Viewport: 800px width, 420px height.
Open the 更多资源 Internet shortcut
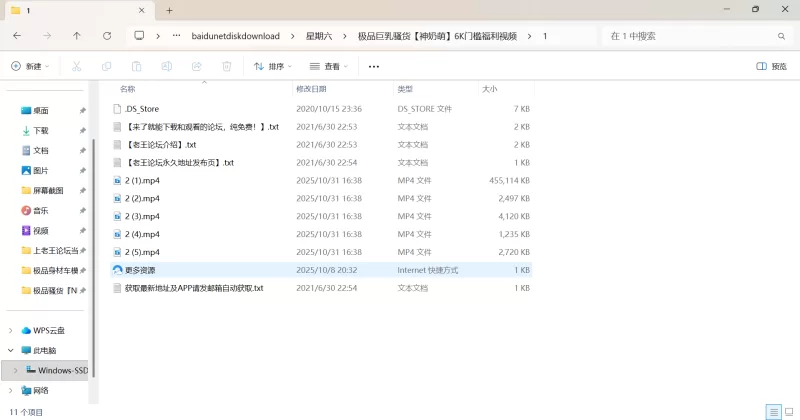pos(140,270)
